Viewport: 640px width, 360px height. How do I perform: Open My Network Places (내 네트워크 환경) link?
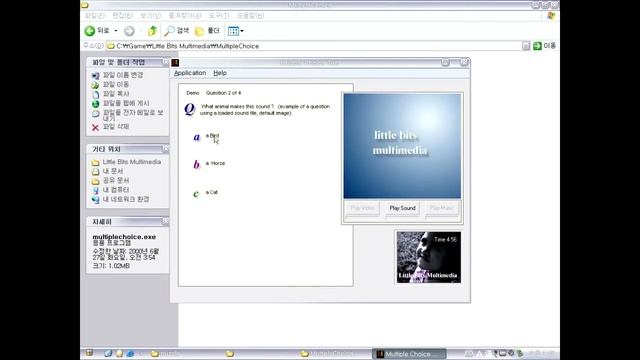(126, 199)
